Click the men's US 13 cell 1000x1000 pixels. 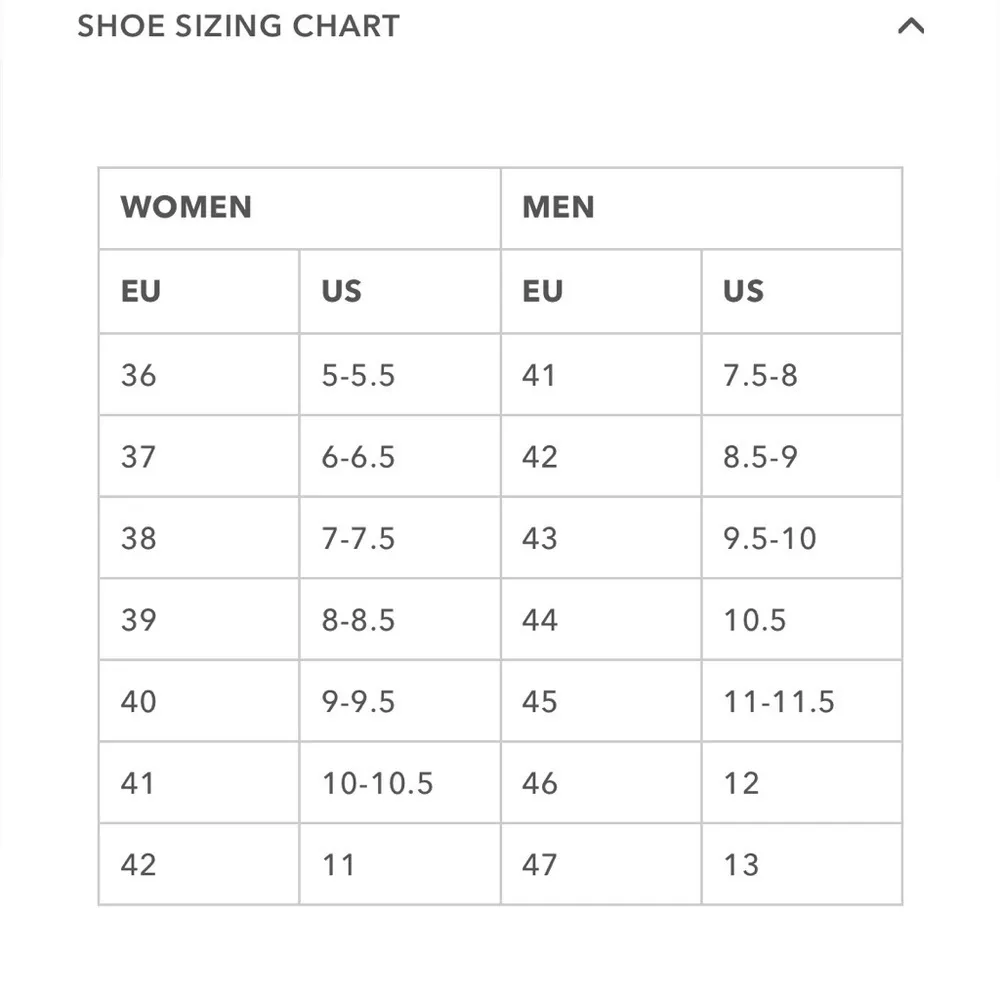pyautogui.click(x=741, y=865)
